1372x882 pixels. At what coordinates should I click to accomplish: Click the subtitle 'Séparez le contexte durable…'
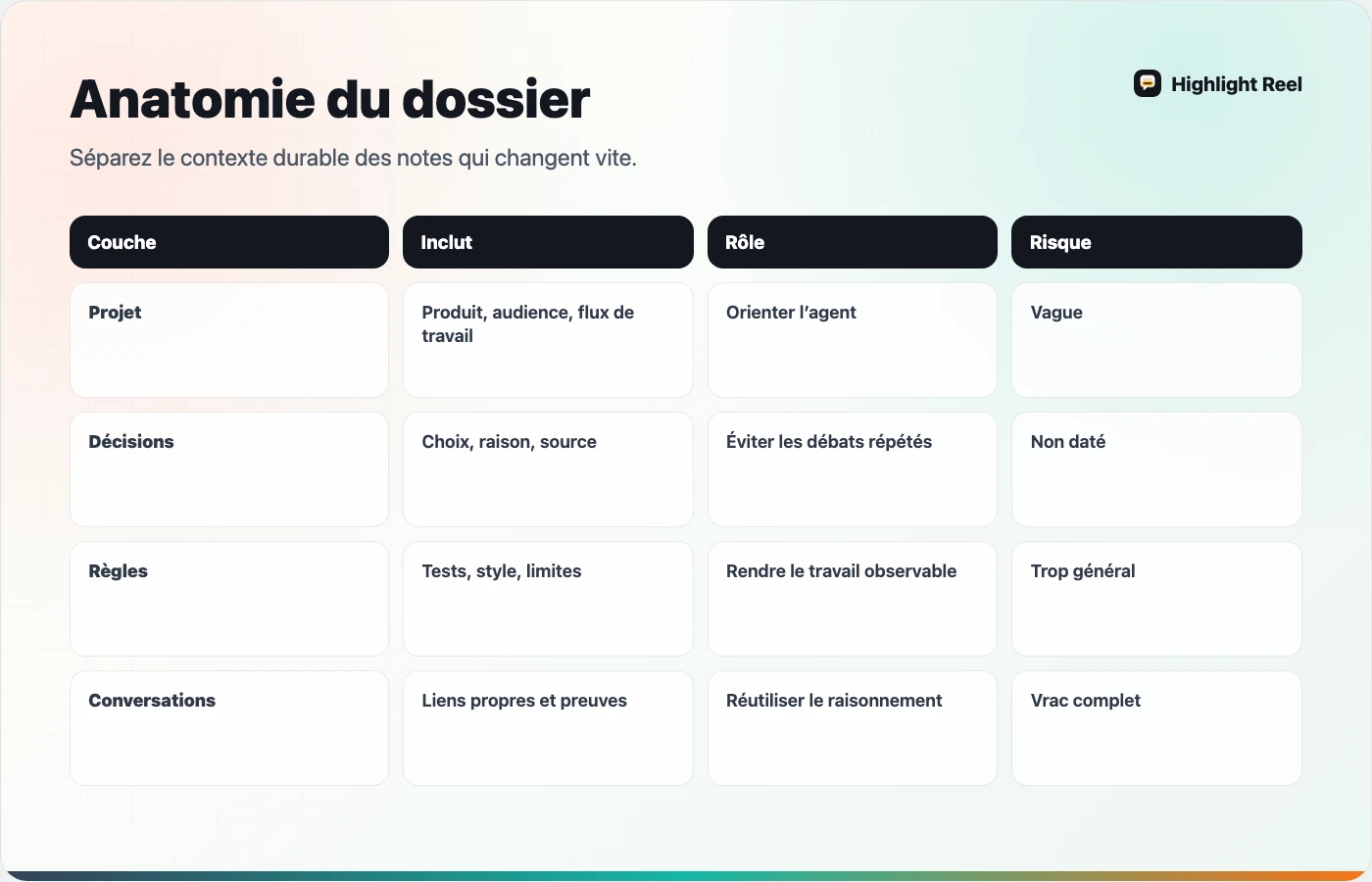(353, 158)
